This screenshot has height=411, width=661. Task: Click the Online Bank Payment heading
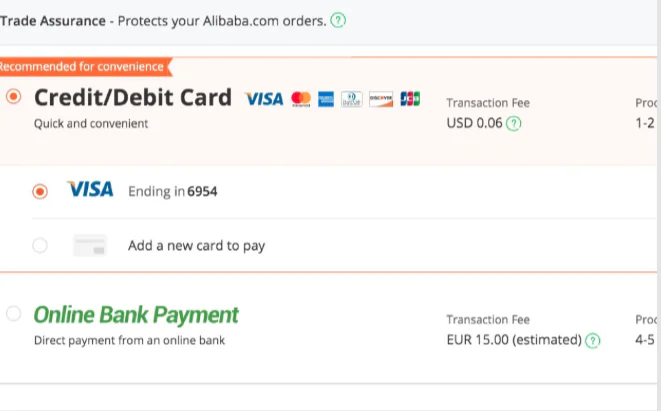[x=136, y=315]
